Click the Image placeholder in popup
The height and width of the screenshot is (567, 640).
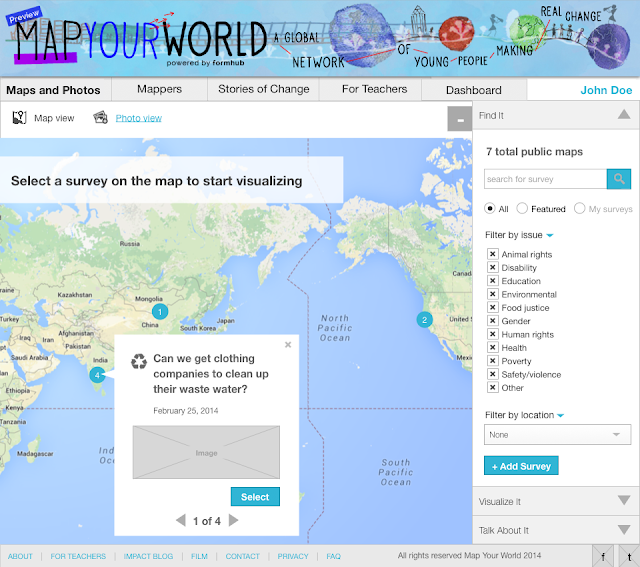point(206,452)
